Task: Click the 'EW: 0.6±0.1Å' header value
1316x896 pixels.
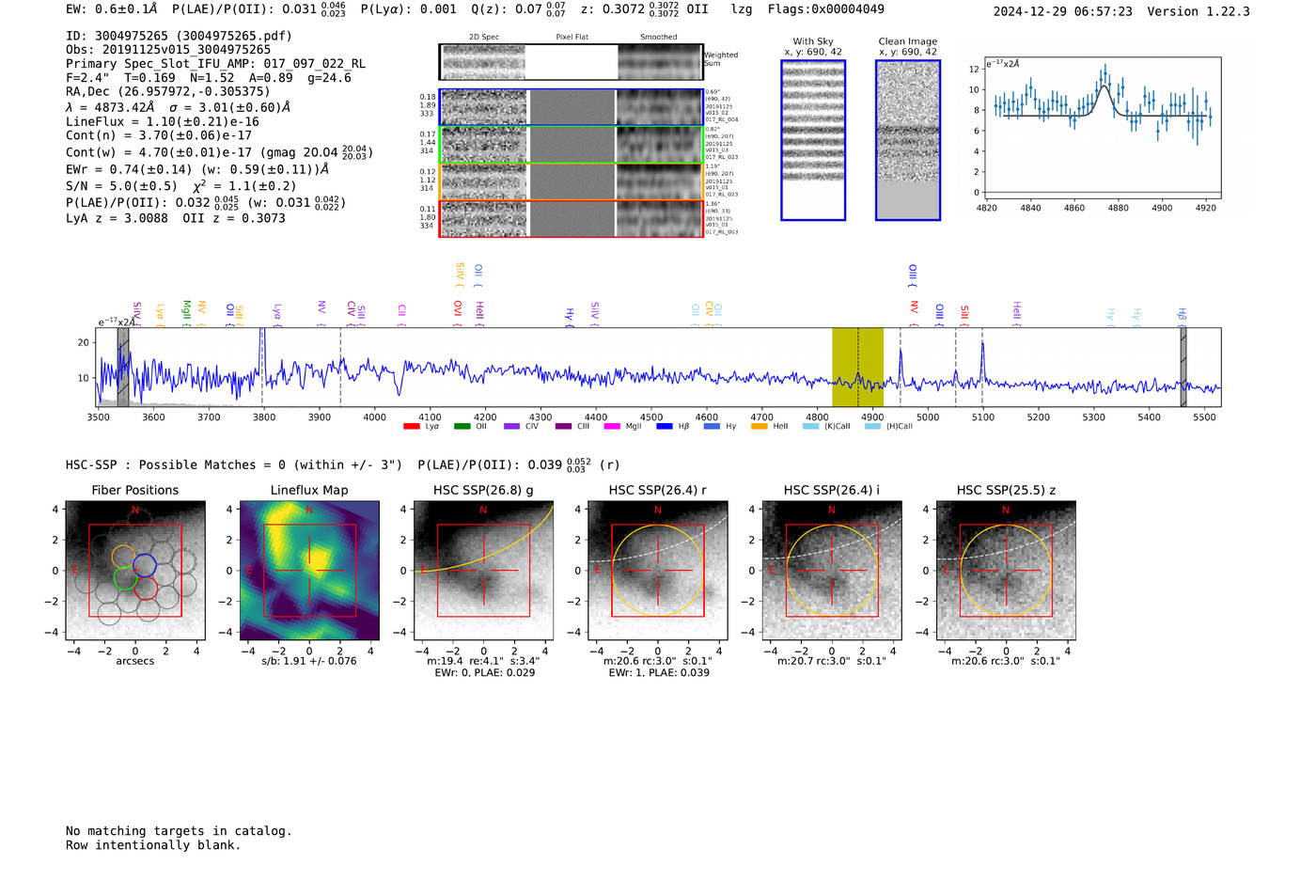Action: (112, 9)
